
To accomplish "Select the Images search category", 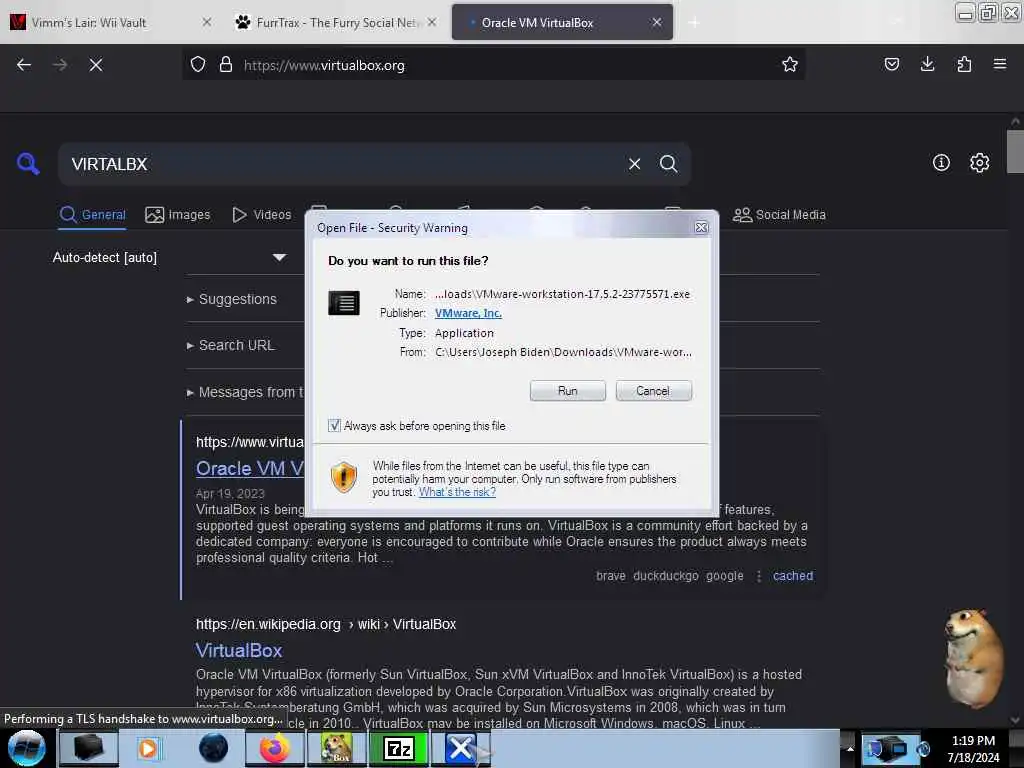I will [x=178, y=215].
